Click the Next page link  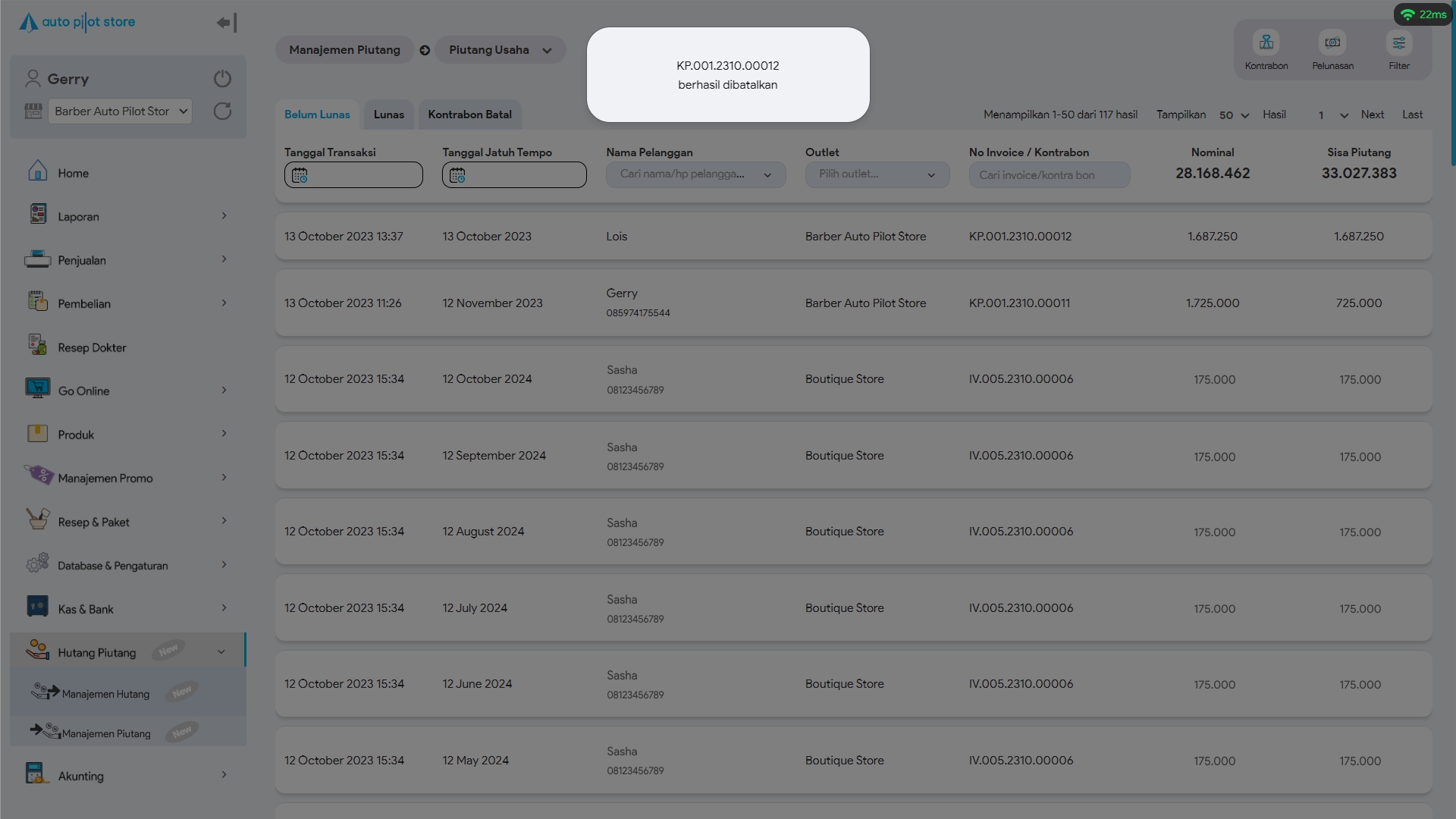pyautogui.click(x=1372, y=115)
